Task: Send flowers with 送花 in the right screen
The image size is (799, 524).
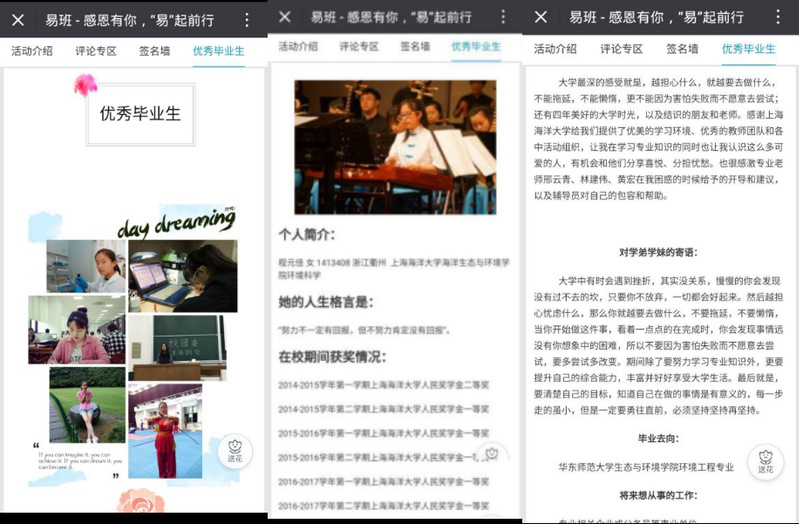Action: pos(765,458)
